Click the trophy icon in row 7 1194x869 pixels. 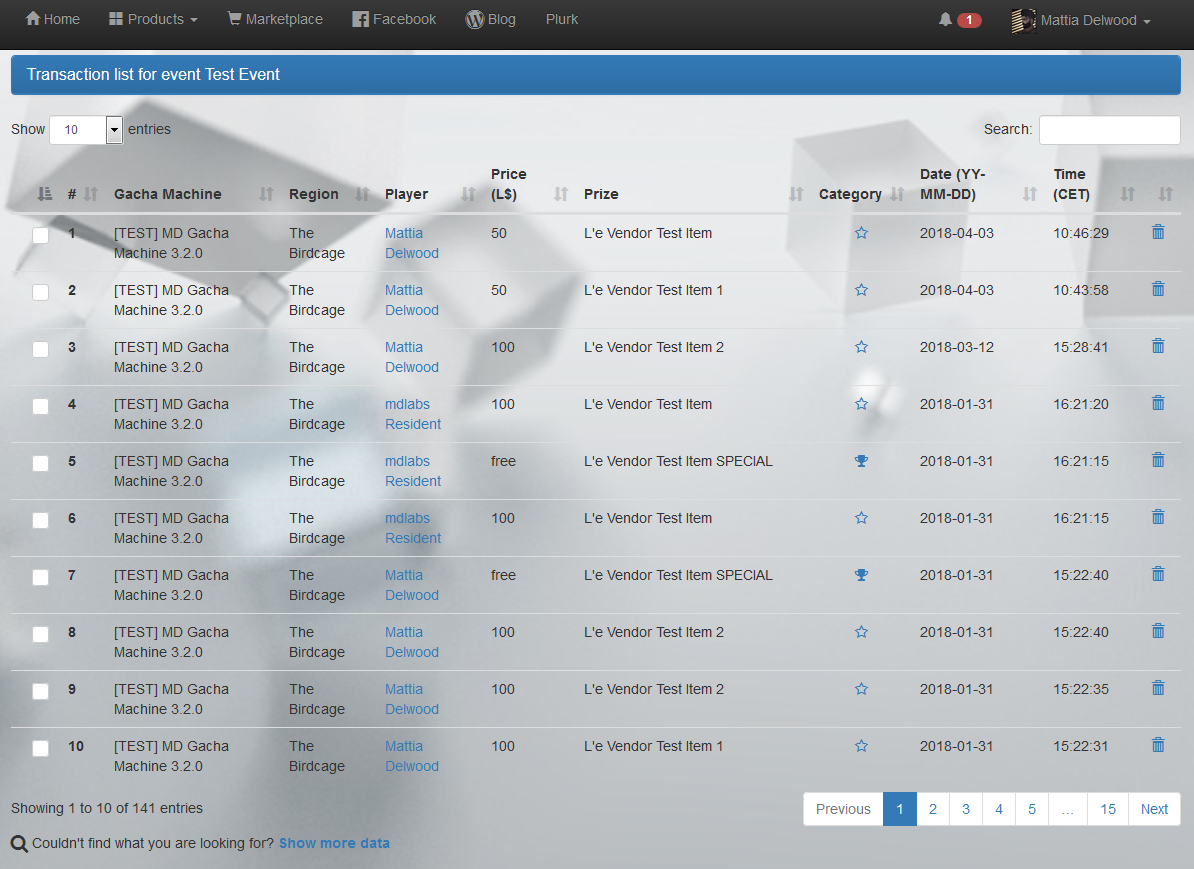pyautogui.click(x=861, y=575)
